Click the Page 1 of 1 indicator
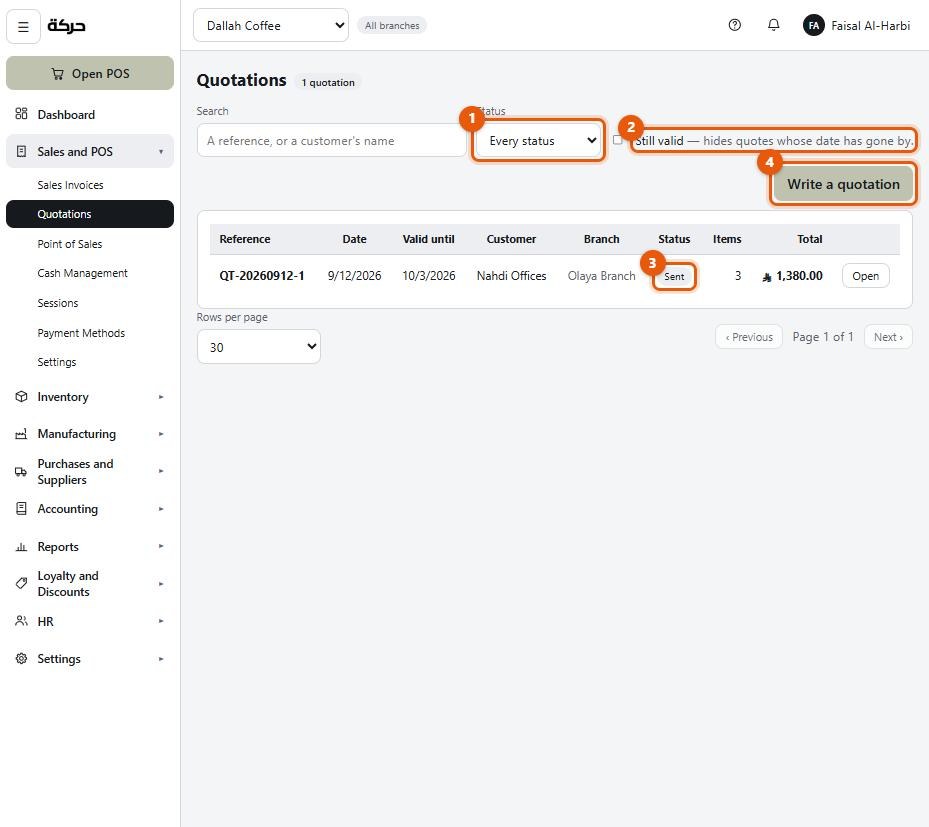This screenshot has width=929, height=827. [x=823, y=336]
